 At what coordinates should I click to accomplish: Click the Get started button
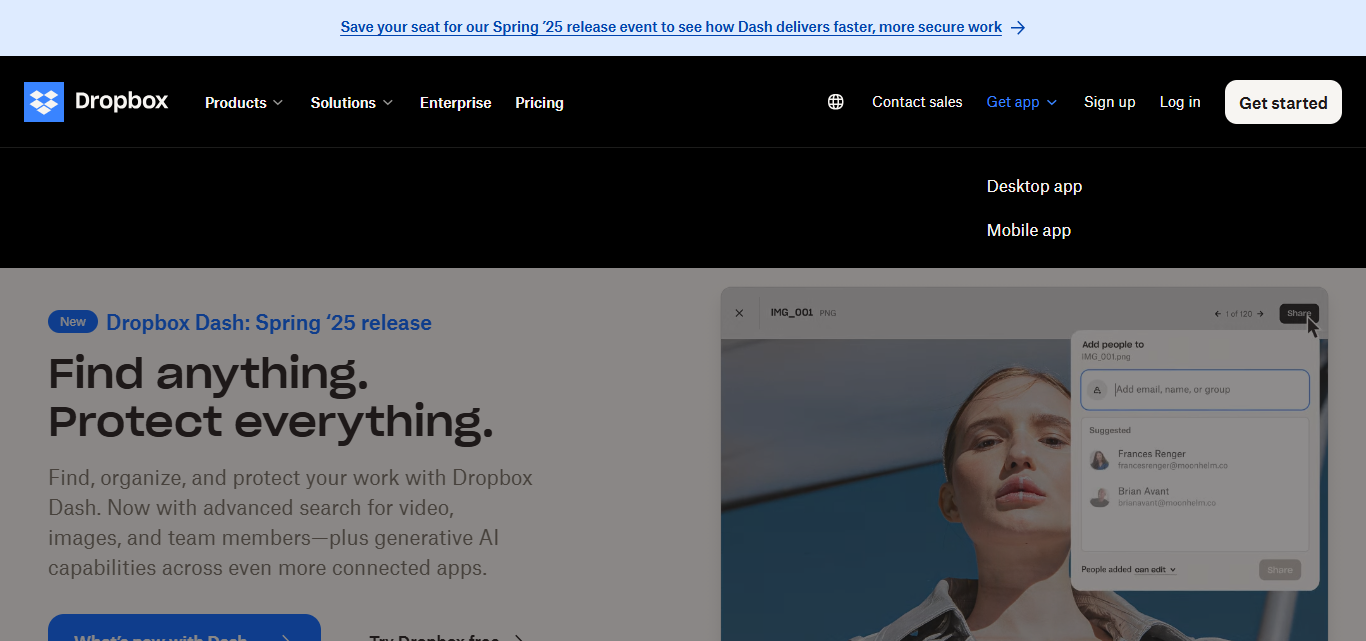[1283, 102]
